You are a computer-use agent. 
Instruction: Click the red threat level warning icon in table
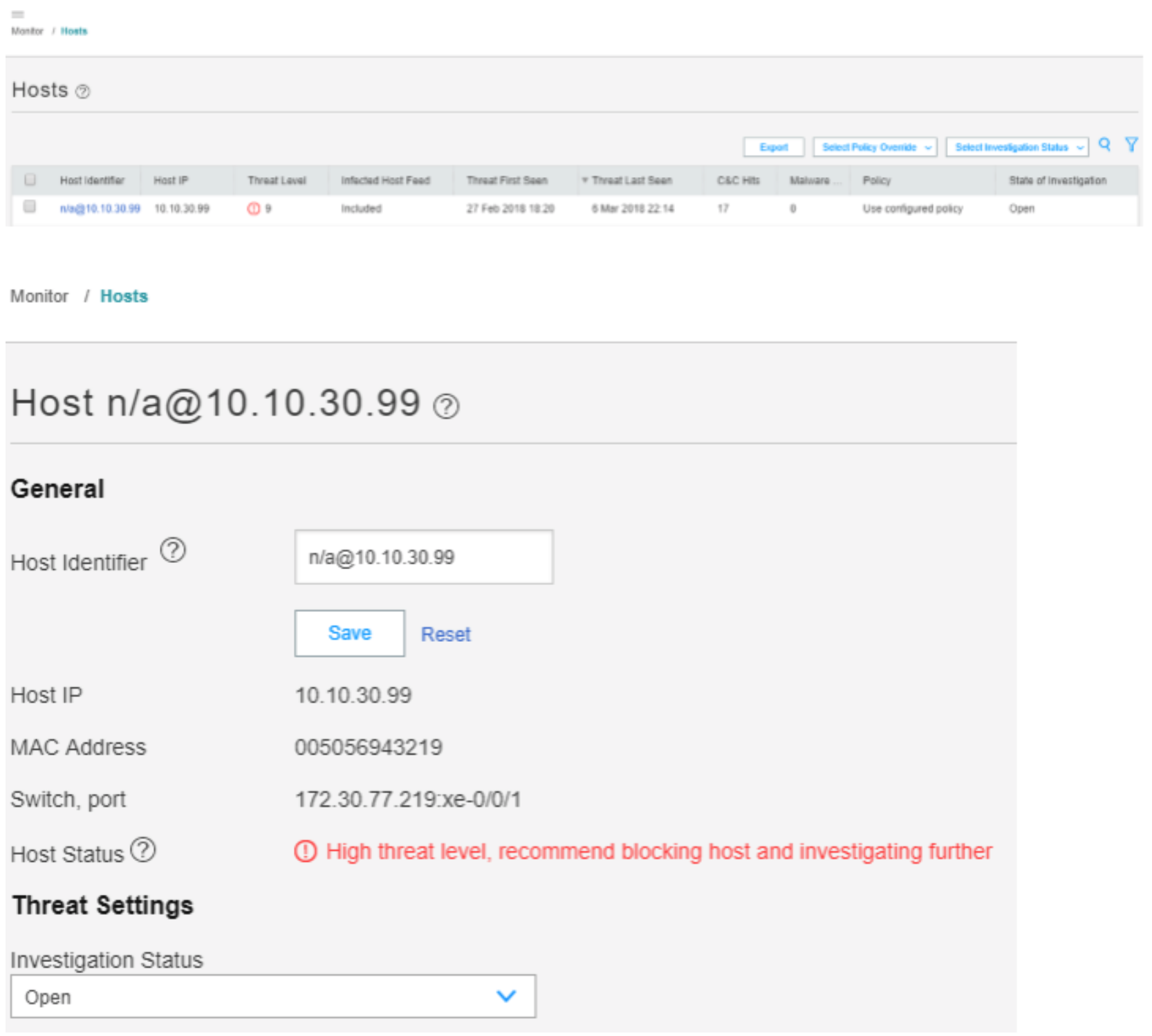(x=254, y=209)
